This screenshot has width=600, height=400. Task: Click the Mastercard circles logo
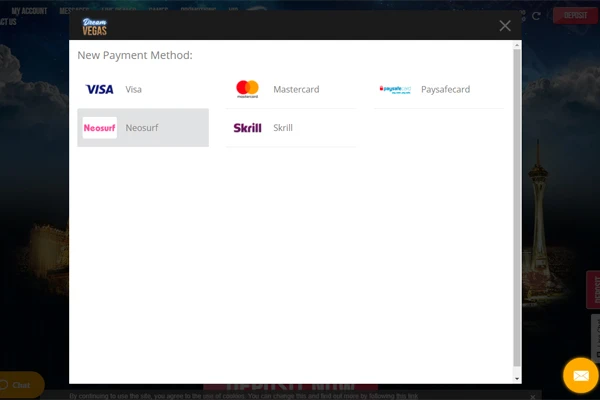coord(248,89)
